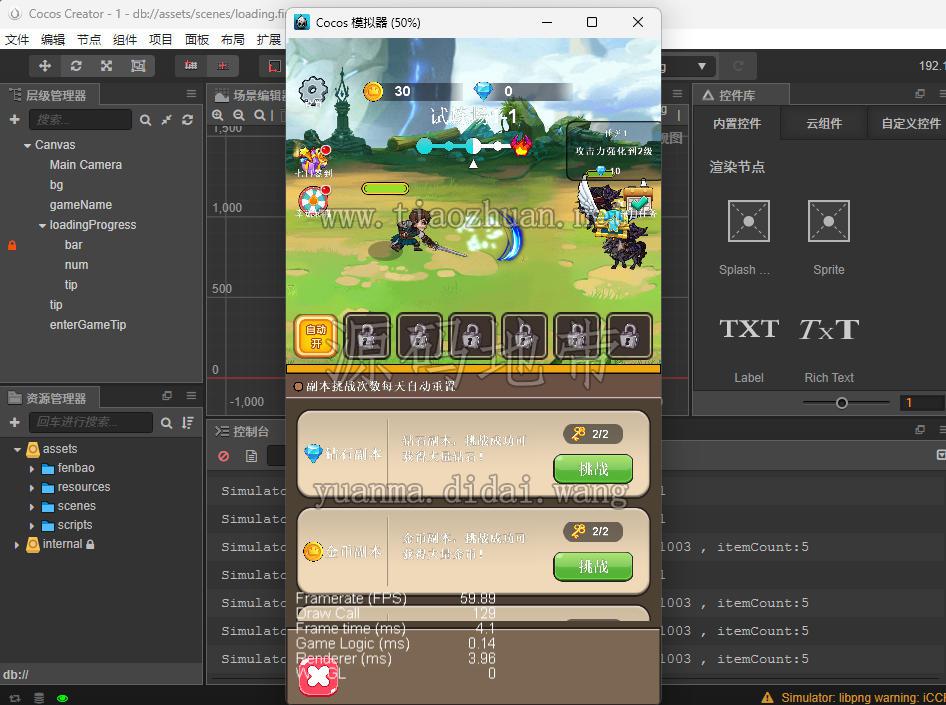
Task: Select the rotate transform tool
Action: tap(76, 66)
